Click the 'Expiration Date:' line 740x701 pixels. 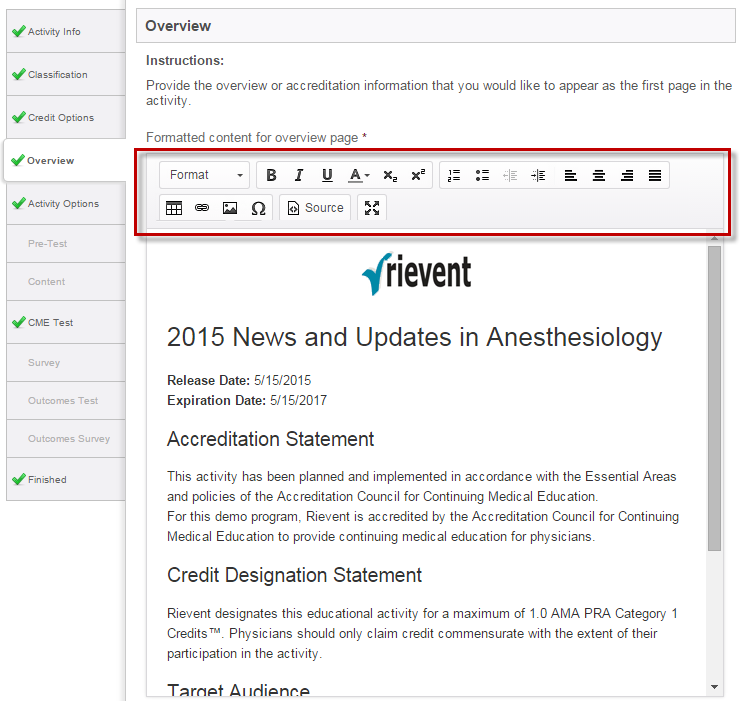pyautogui.click(x=247, y=401)
